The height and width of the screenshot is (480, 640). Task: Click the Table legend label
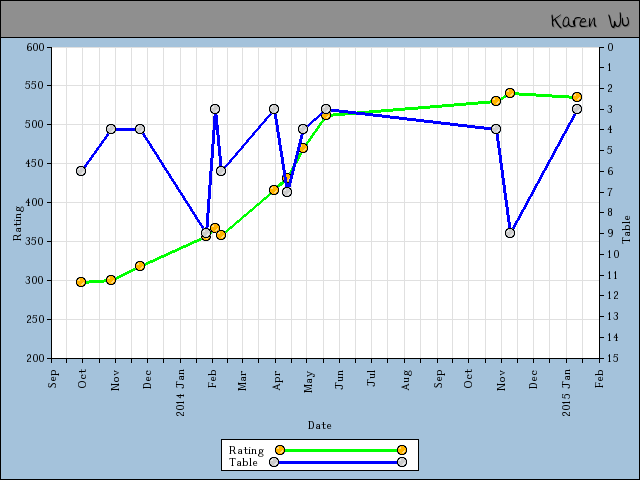click(x=243, y=462)
